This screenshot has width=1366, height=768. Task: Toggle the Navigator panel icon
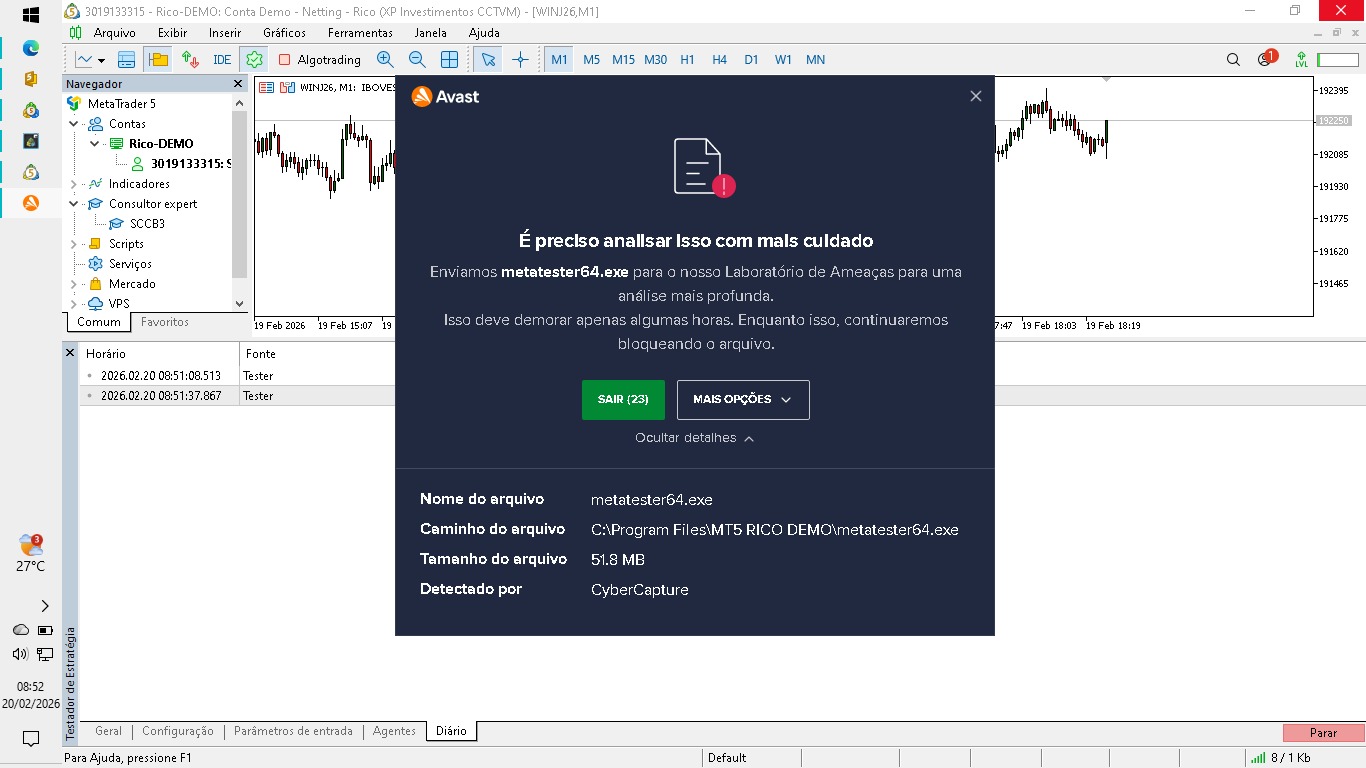click(157, 59)
